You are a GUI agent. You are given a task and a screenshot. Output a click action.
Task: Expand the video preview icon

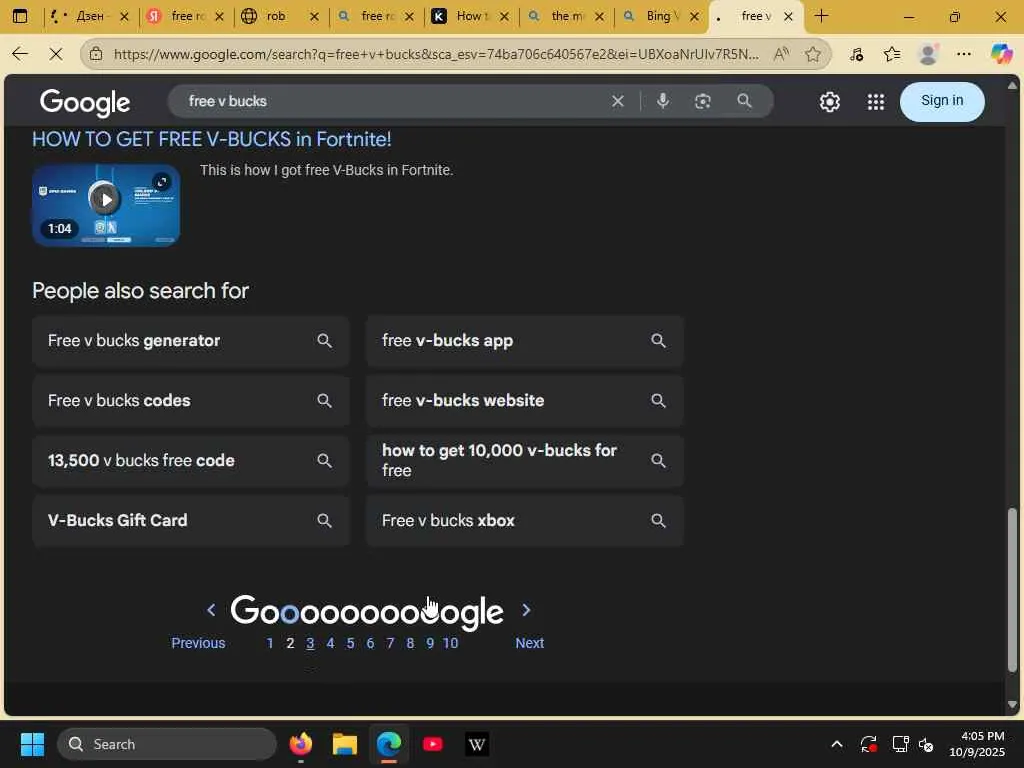click(162, 182)
